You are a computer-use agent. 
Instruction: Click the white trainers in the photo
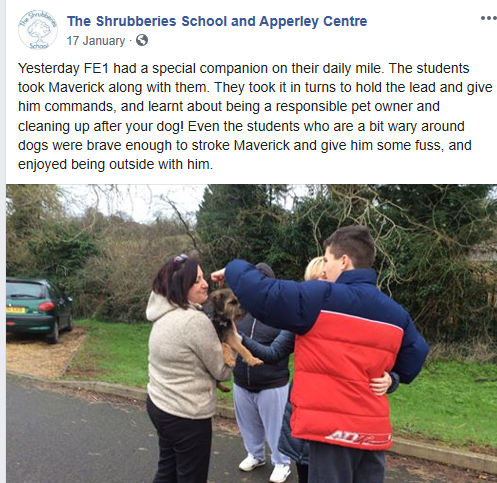[267, 468]
